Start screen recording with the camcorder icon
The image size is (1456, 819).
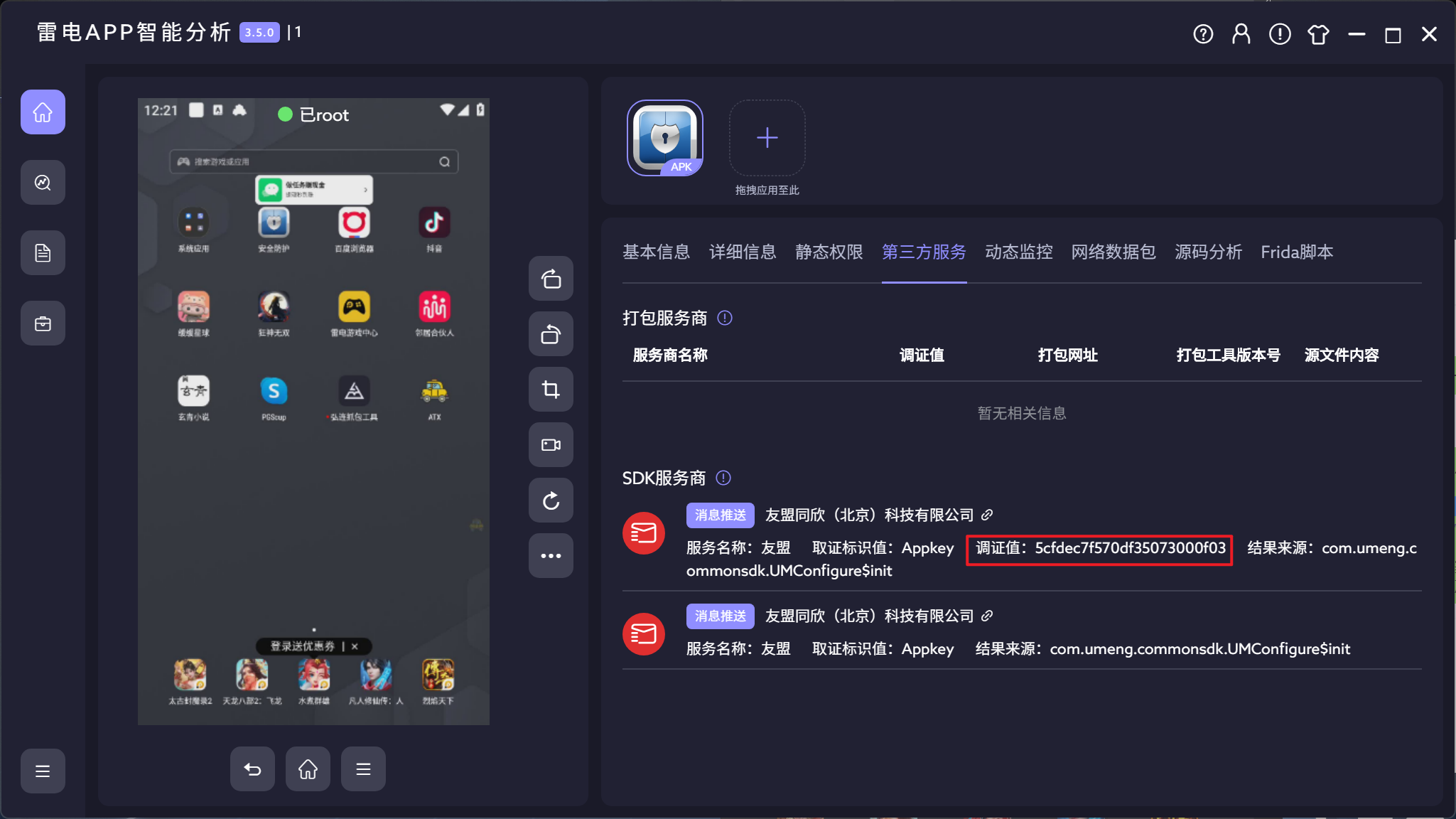coord(550,444)
